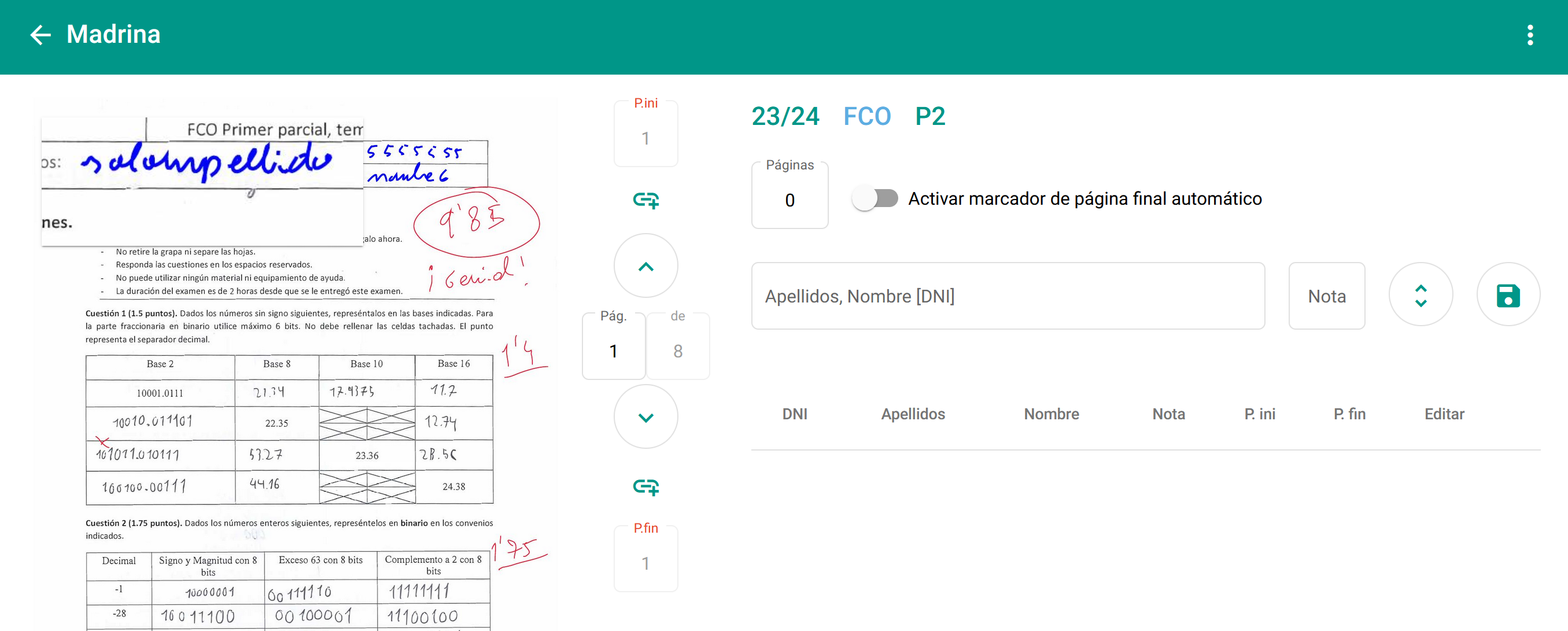
Task: Click the Nota input field
Action: pos(1326,296)
